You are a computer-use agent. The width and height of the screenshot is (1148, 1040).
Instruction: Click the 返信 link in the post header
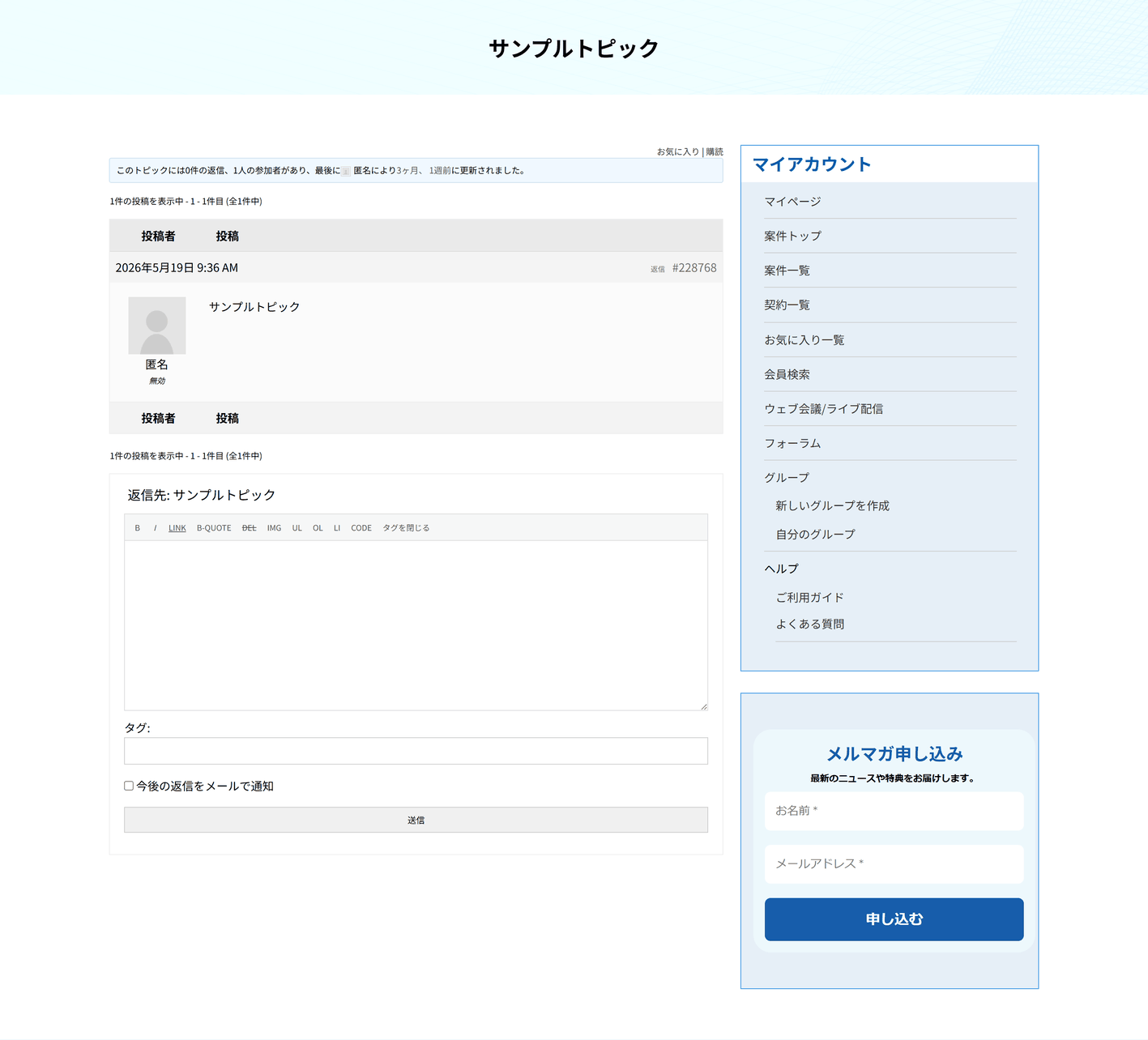658,269
